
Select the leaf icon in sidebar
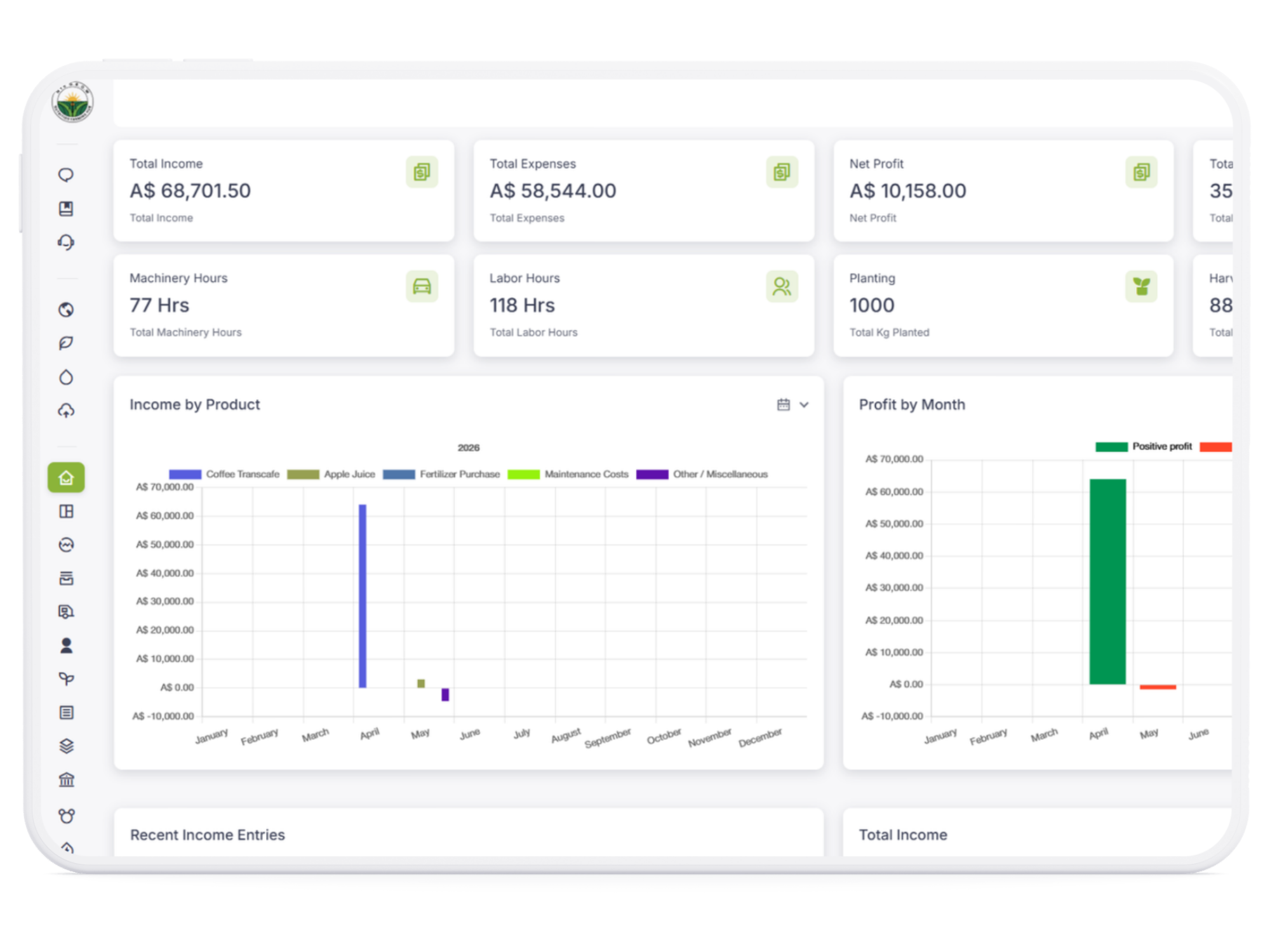pyautogui.click(x=66, y=343)
